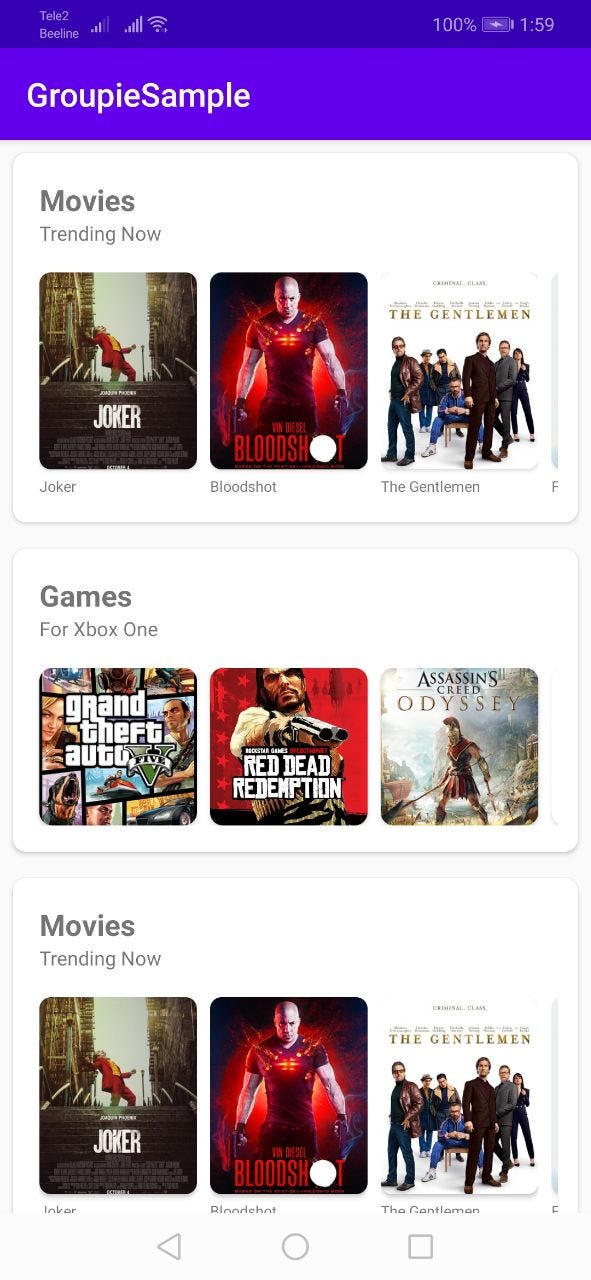Viewport: 591px width, 1280px height.
Task: Tap the Android back navigation icon
Action: coord(169,1246)
